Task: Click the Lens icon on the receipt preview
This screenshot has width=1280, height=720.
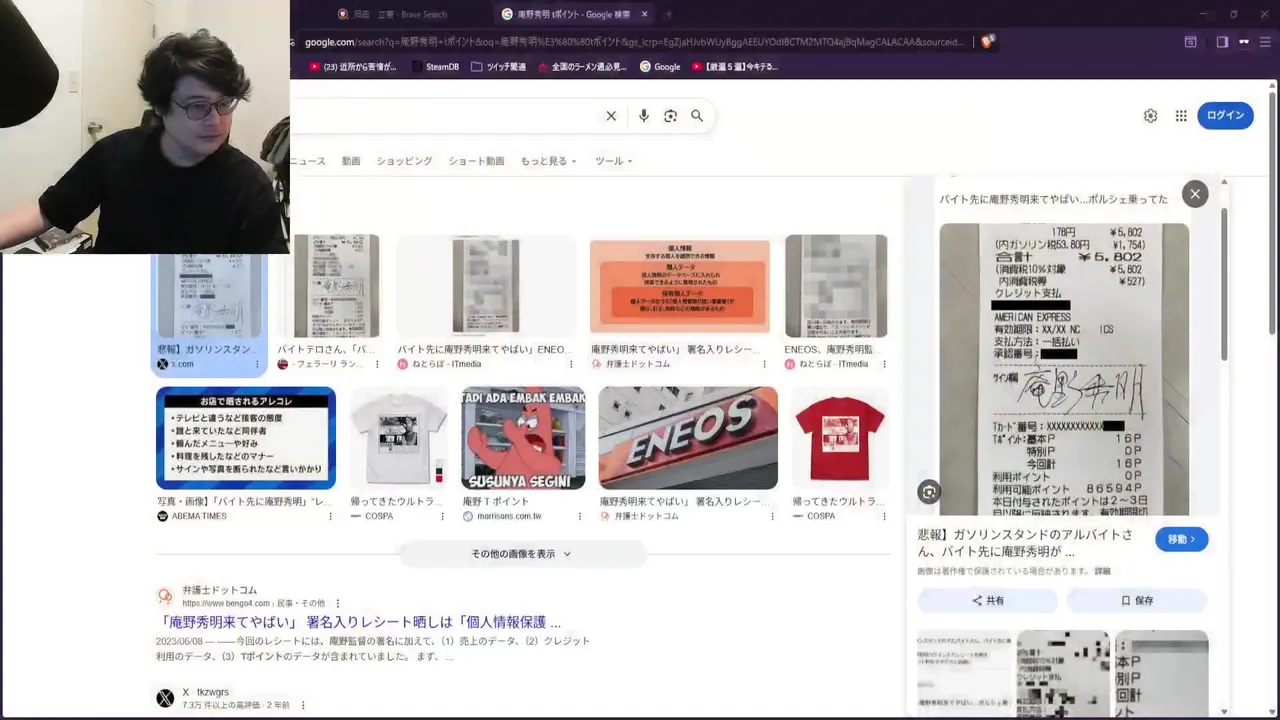Action: [x=929, y=491]
